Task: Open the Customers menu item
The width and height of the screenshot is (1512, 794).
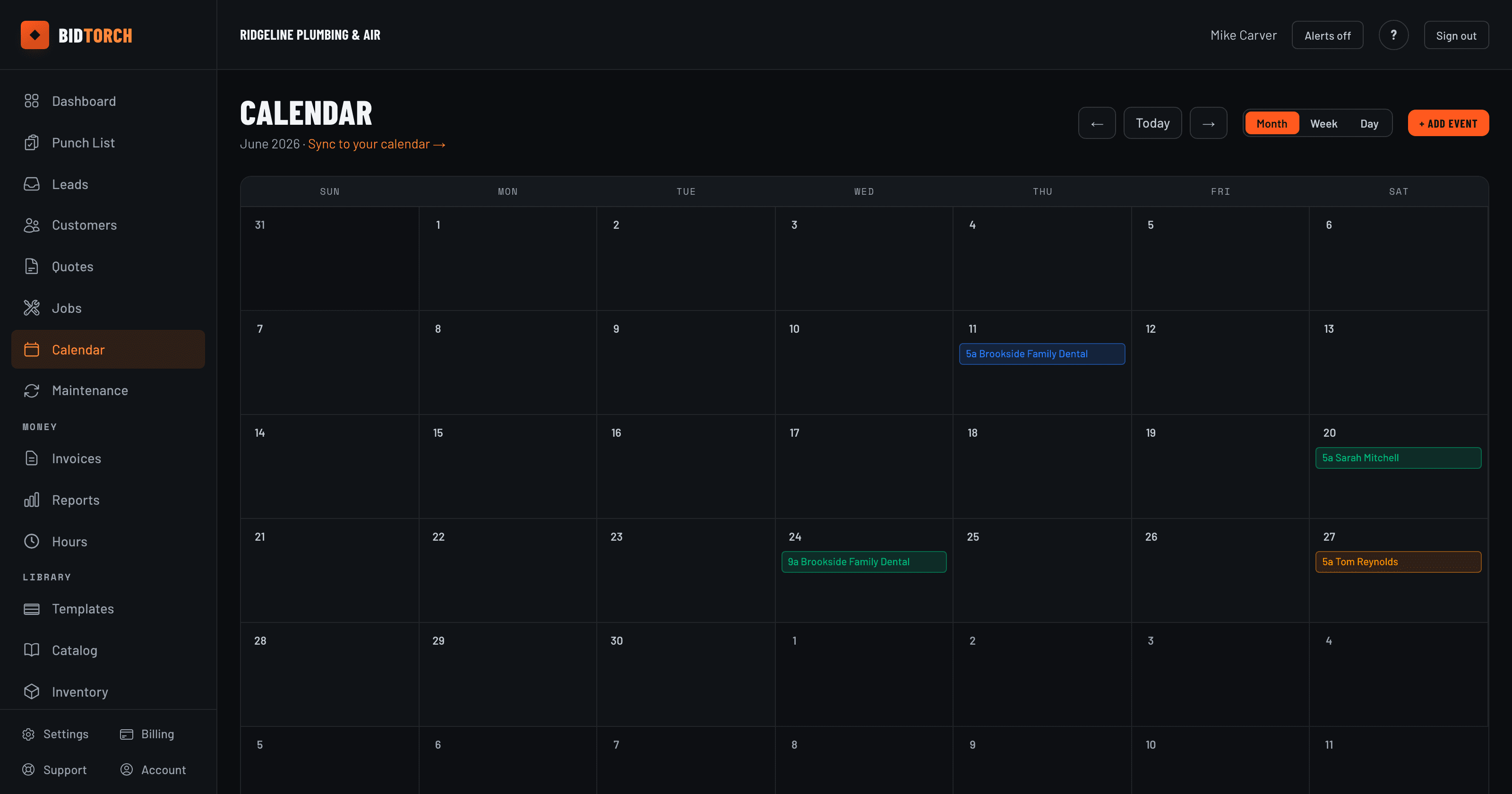Action: point(108,225)
